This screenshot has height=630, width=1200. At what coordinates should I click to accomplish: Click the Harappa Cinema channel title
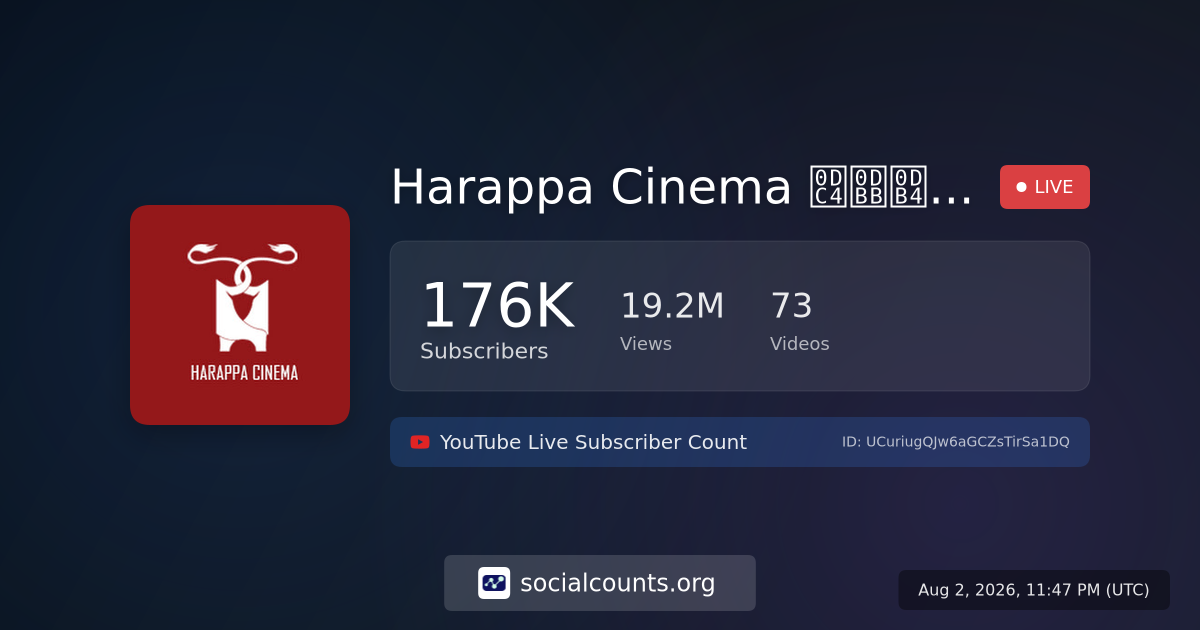click(682, 187)
